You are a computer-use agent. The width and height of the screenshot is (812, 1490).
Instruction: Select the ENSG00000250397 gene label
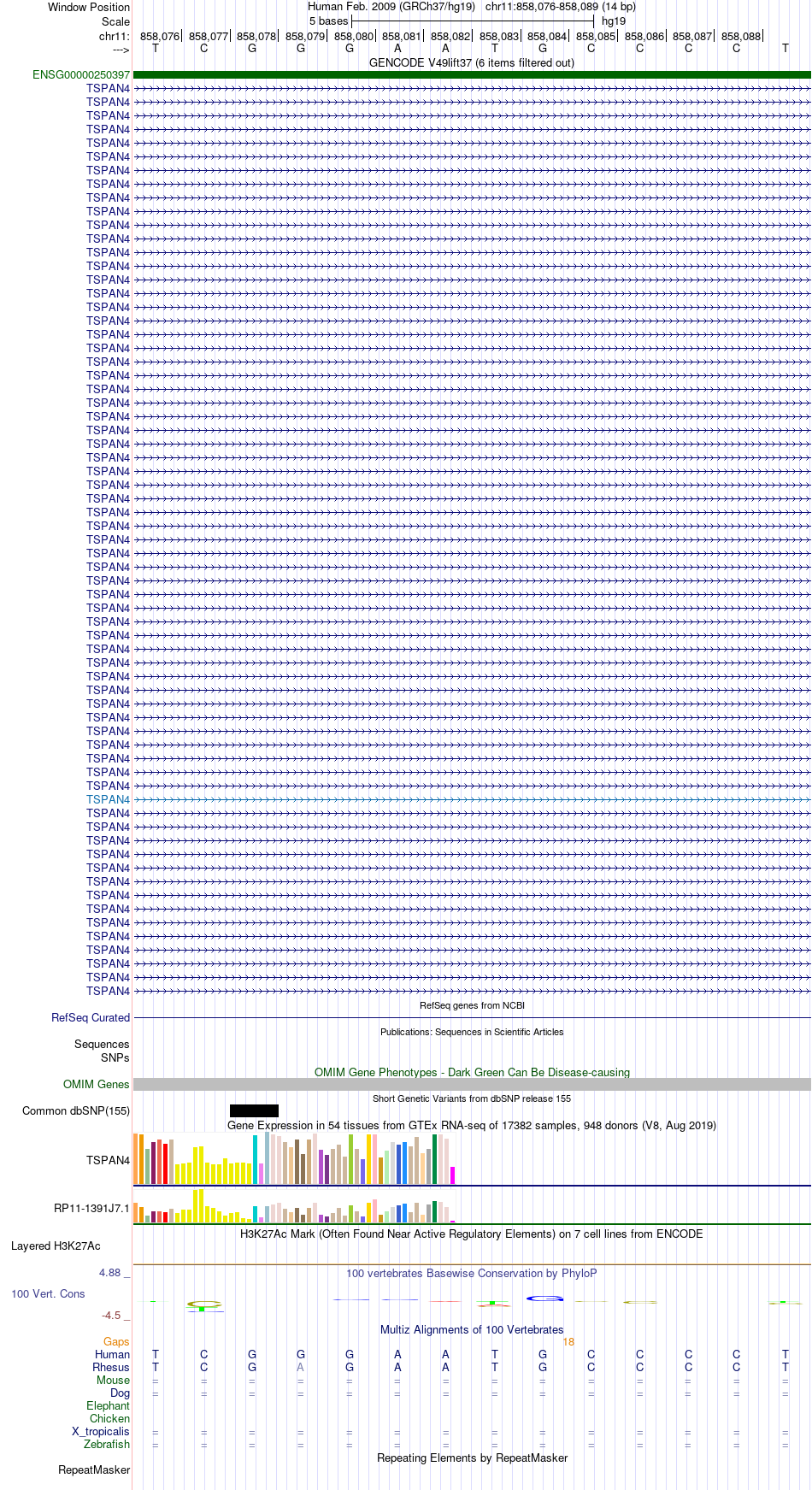pyautogui.click(x=81, y=75)
